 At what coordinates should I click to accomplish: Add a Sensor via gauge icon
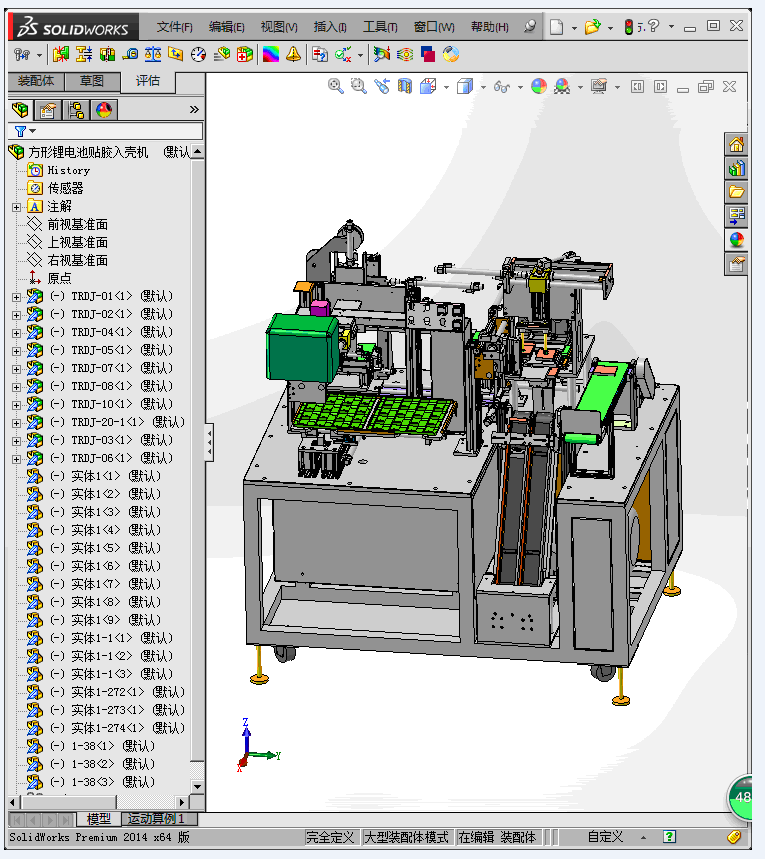(x=198, y=54)
